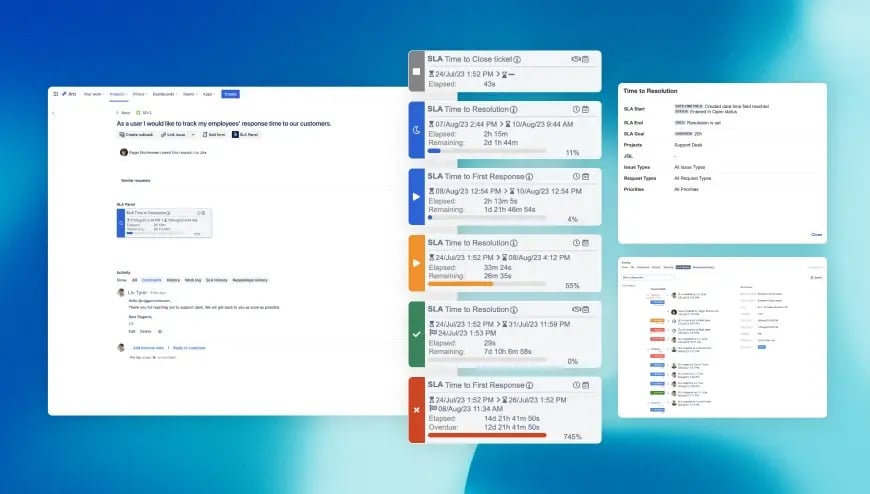Click the green checkmark status on the SLA card
The image size is (870, 494).
pos(417,334)
